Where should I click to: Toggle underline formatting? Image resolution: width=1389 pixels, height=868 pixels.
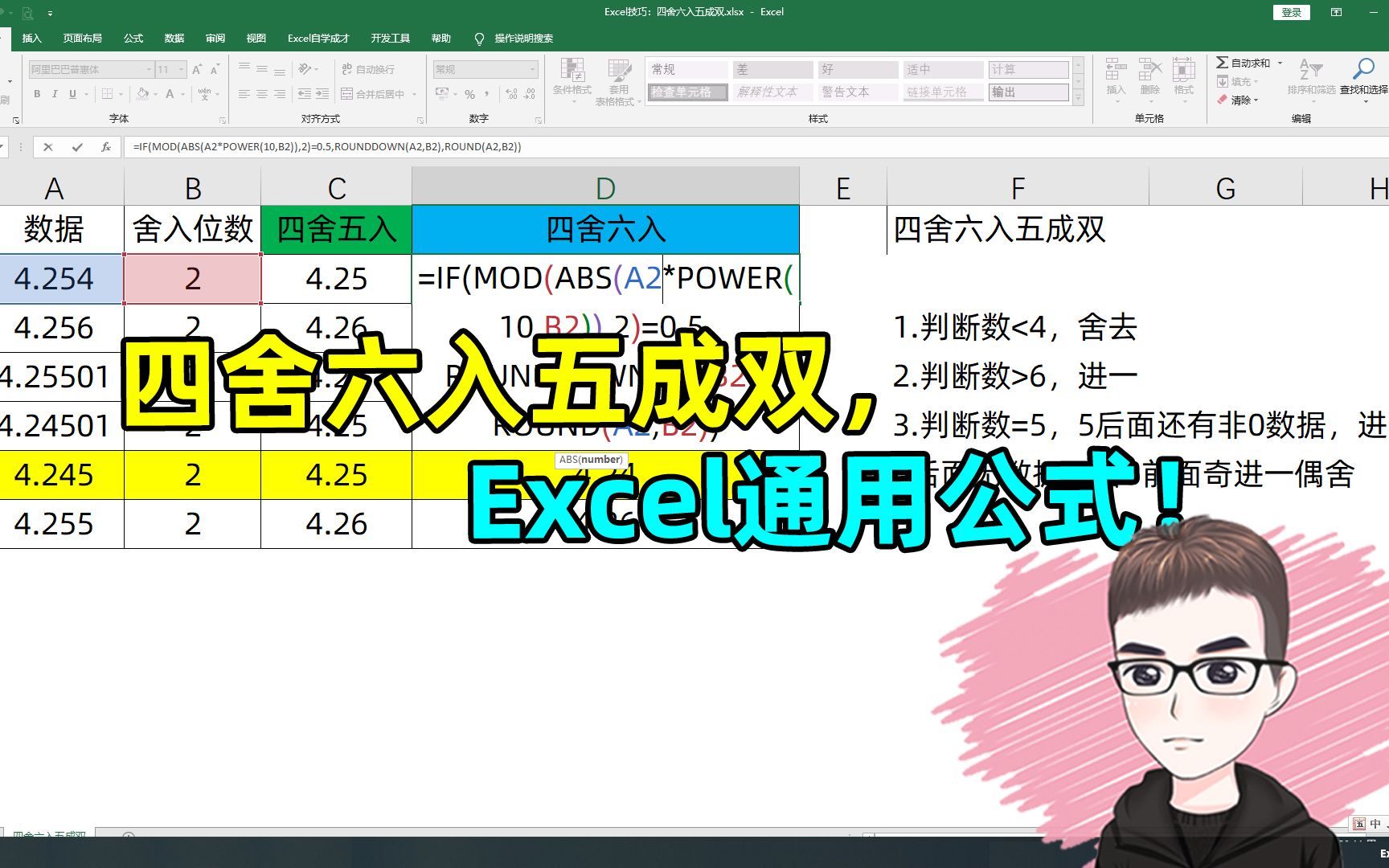tap(71, 94)
